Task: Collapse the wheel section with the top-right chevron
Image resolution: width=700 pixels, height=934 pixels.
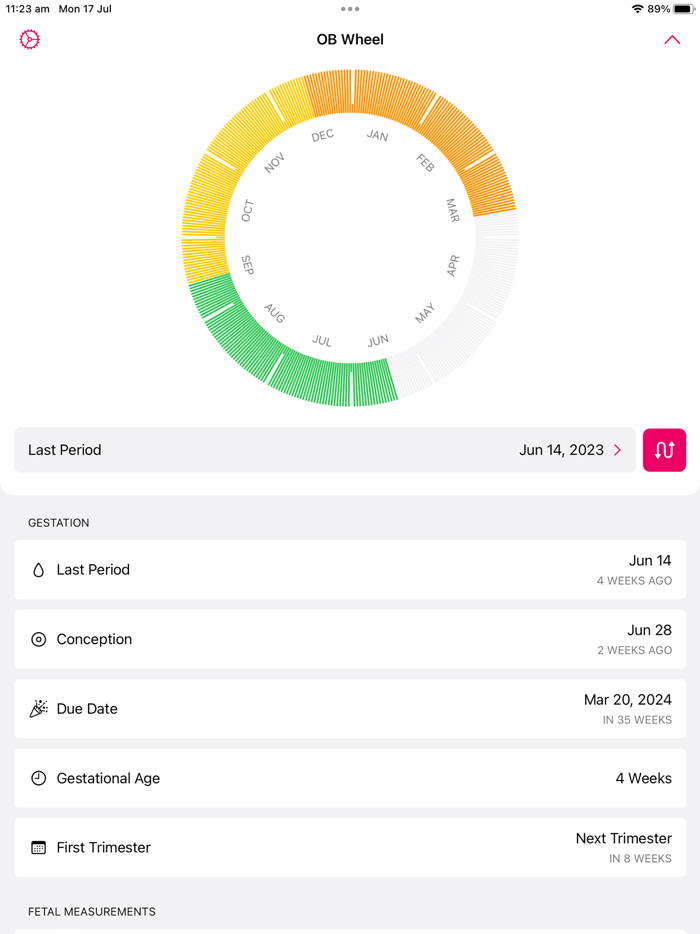Action: tap(672, 40)
